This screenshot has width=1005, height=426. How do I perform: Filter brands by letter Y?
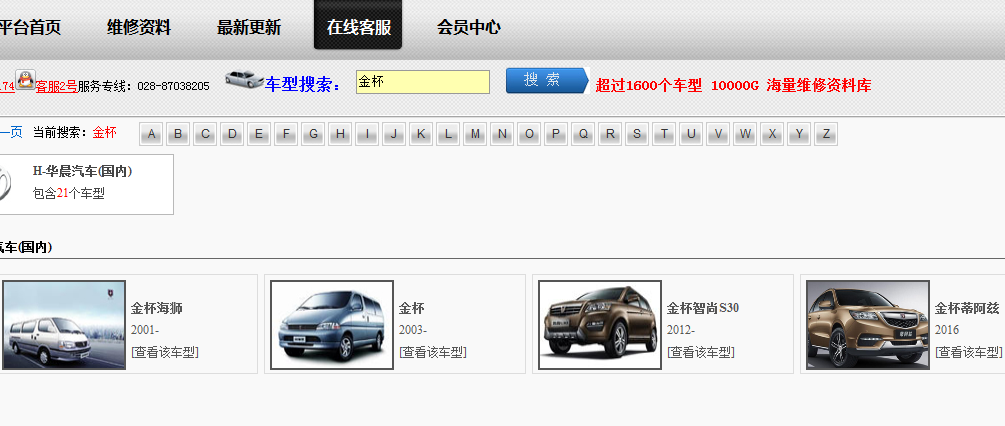799,135
